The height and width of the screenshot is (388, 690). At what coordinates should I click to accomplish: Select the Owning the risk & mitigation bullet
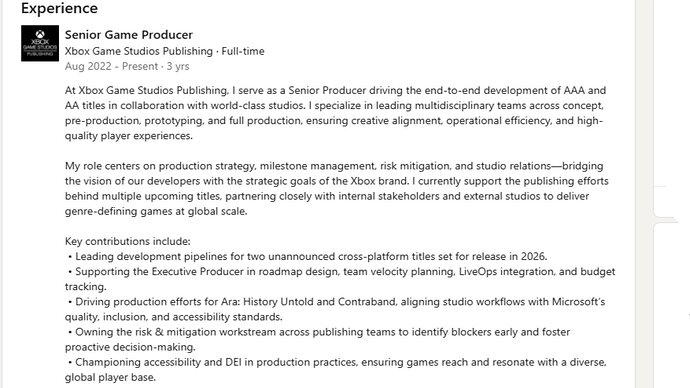click(317, 340)
